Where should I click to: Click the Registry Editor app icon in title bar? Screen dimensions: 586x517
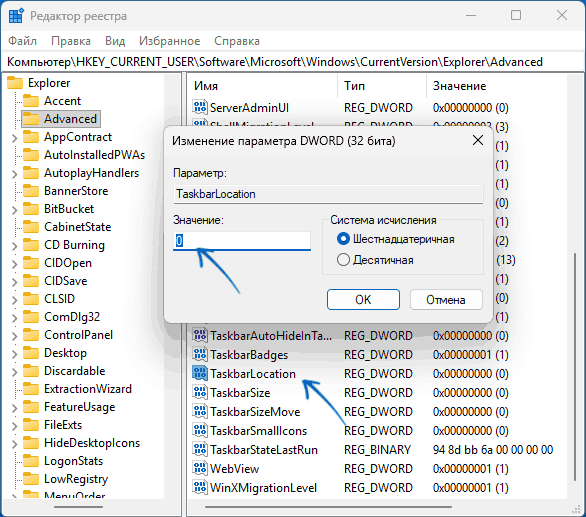[16, 16]
